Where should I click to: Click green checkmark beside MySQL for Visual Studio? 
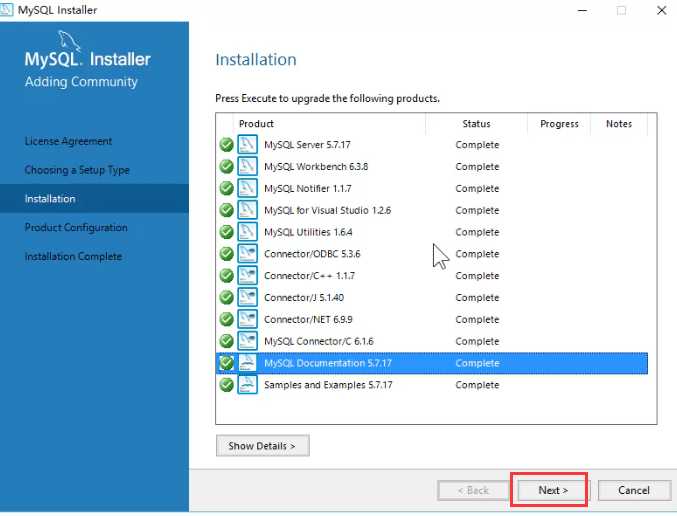pos(227,210)
